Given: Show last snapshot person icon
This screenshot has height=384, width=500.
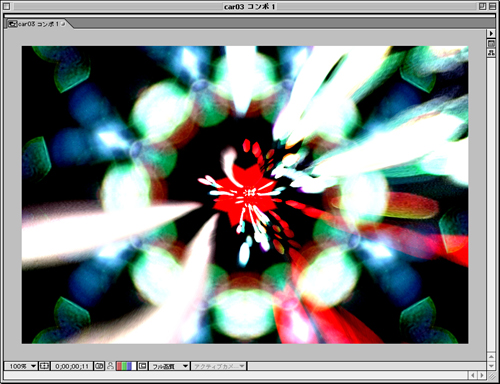Looking at the screenshot, I should 110,366.
